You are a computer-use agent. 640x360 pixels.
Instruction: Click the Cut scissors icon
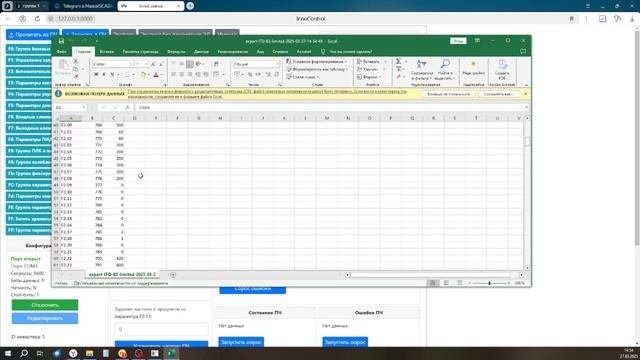[76, 61]
